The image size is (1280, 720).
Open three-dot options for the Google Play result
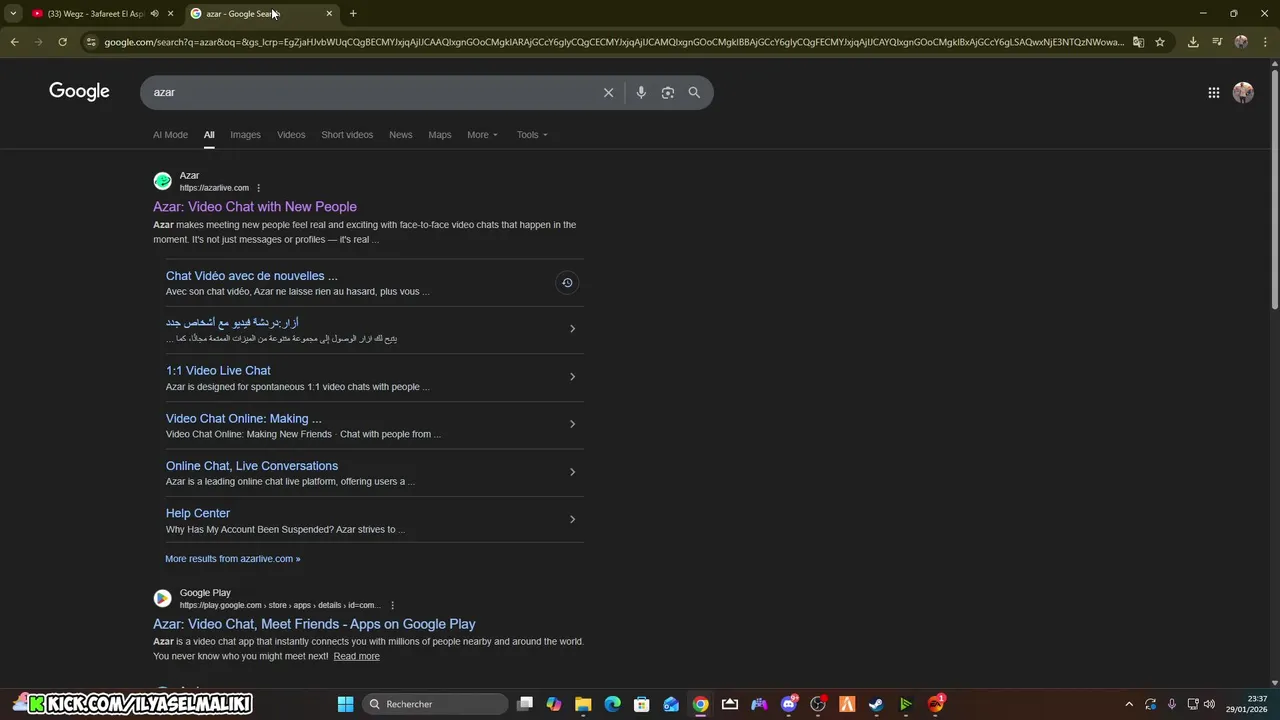pos(392,605)
